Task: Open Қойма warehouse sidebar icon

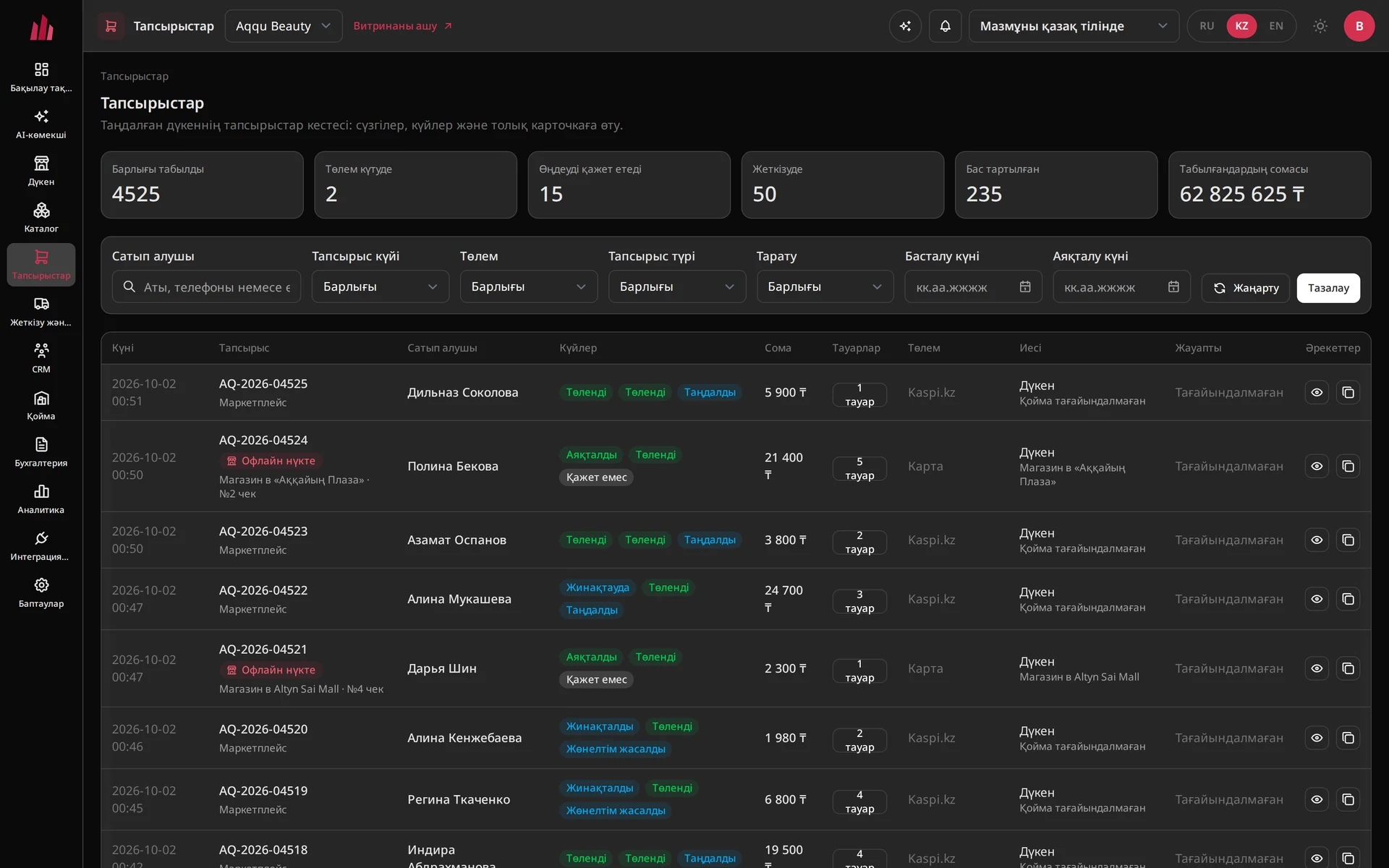Action: [x=41, y=406]
